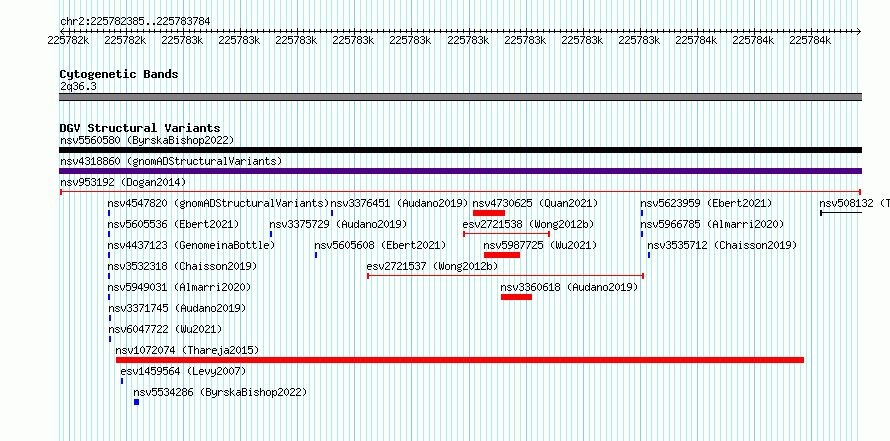This screenshot has width=890, height=441.
Task: Click the nsv5623959 (Ebert2021) label
Action: [x=706, y=203]
